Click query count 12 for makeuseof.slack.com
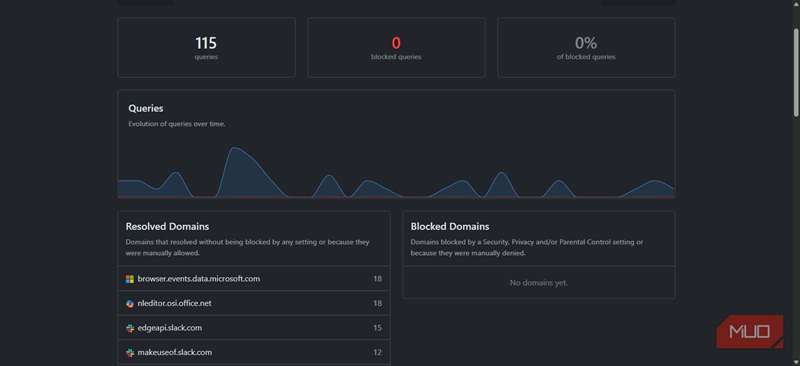The image size is (800, 366). (378, 352)
